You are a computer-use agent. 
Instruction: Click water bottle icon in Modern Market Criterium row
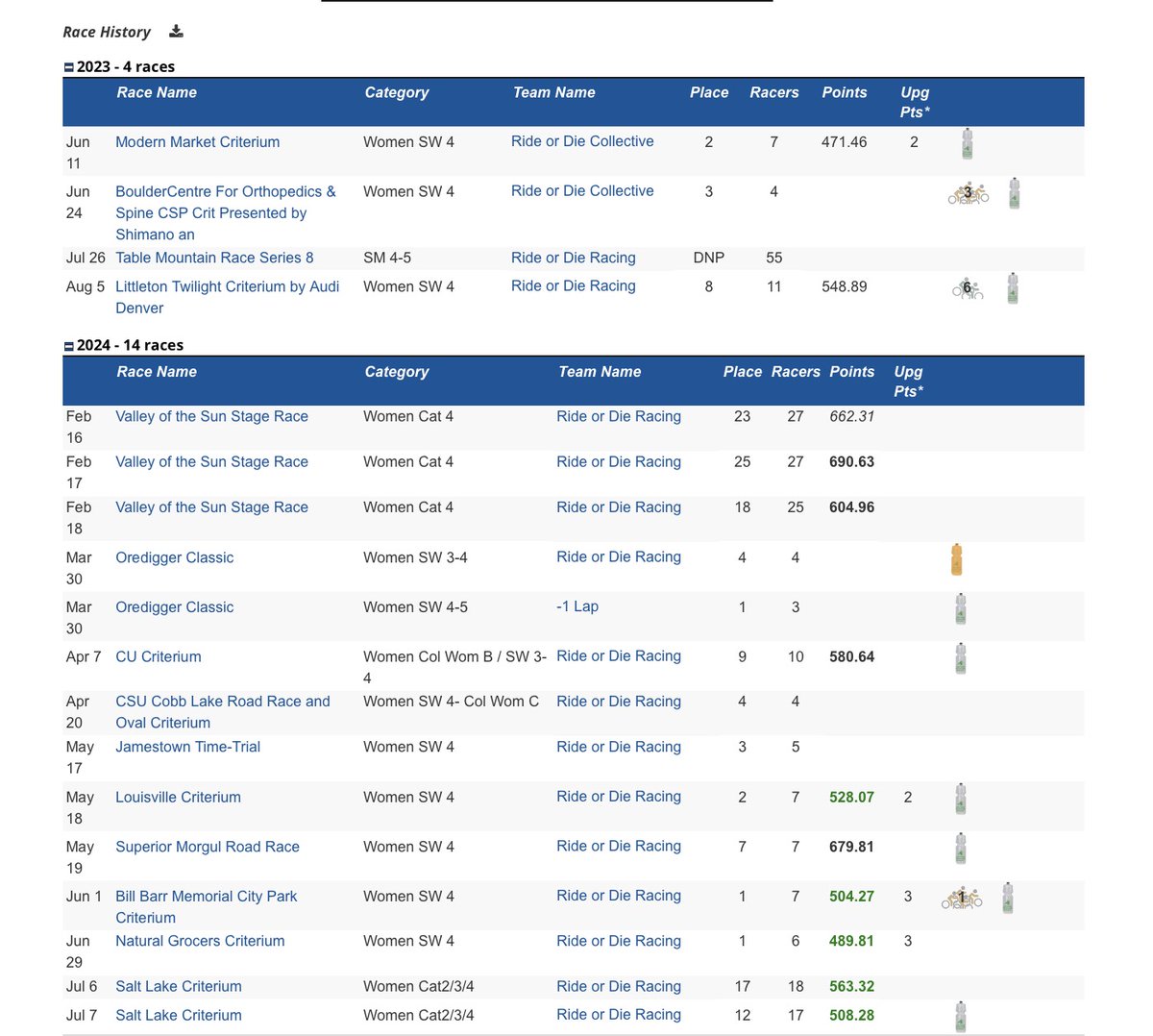(967, 144)
